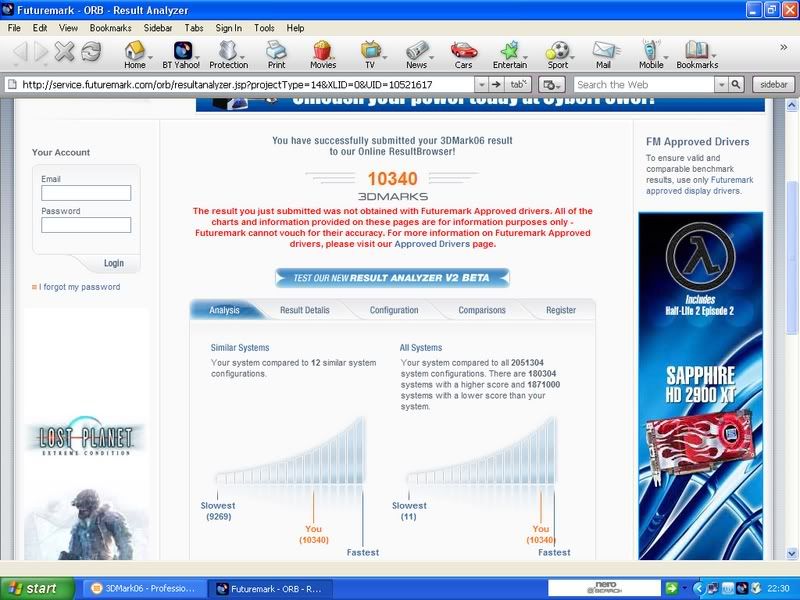This screenshot has width=800, height=600.
Task: Click the Cars toolbar icon
Action: point(463,55)
